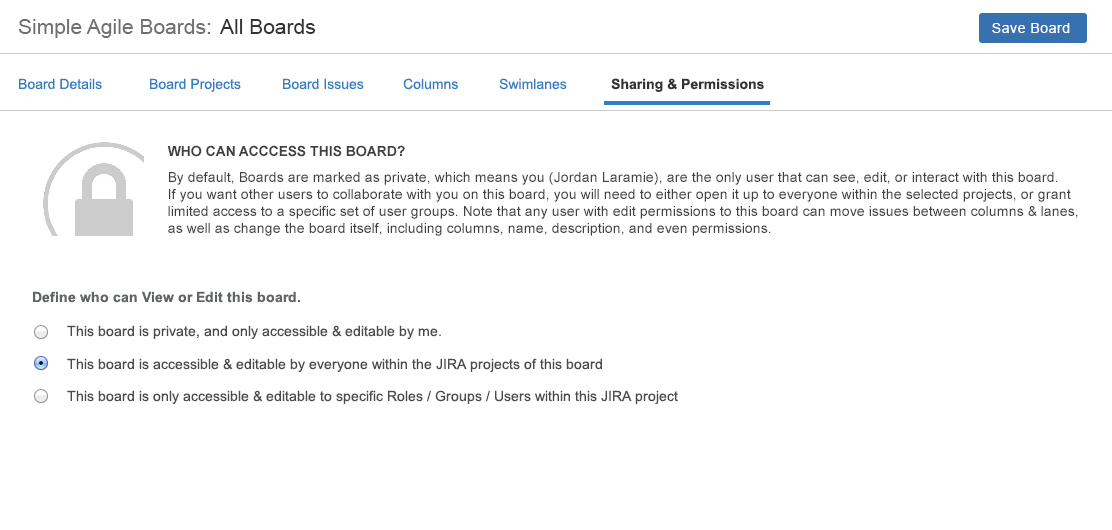The image size is (1112, 530).
Task: Click the Simple Agile Boards heading
Action: pos(114,28)
